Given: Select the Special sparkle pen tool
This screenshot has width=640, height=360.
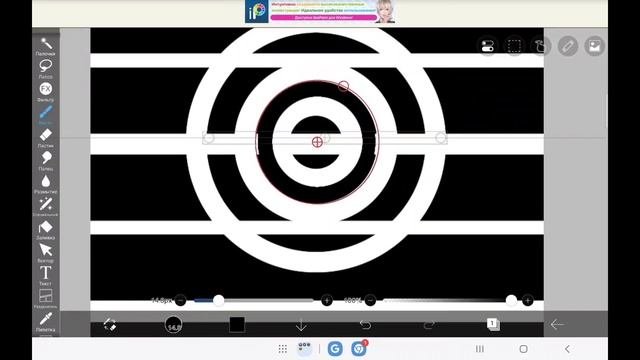Looking at the screenshot, I should tap(46, 207).
